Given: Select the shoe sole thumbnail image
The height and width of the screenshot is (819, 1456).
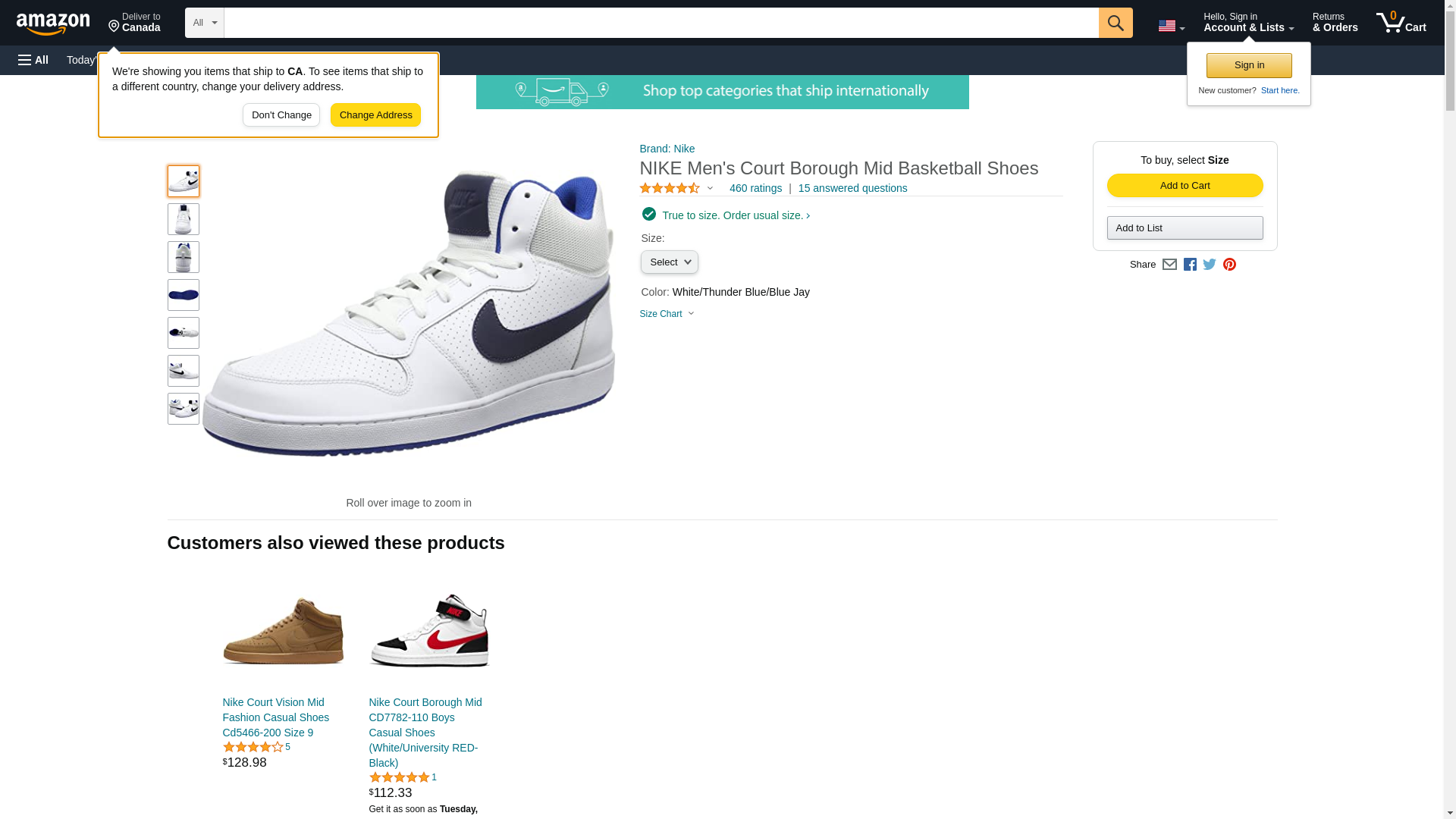Looking at the screenshot, I should tap(184, 295).
